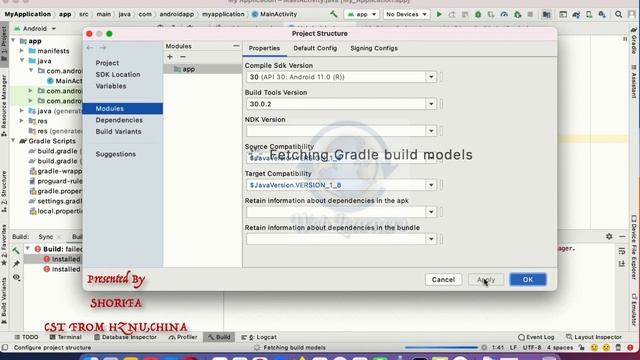640x360 pixels.
Task: Click the Debug app bug icon
Action: point(478,14)
